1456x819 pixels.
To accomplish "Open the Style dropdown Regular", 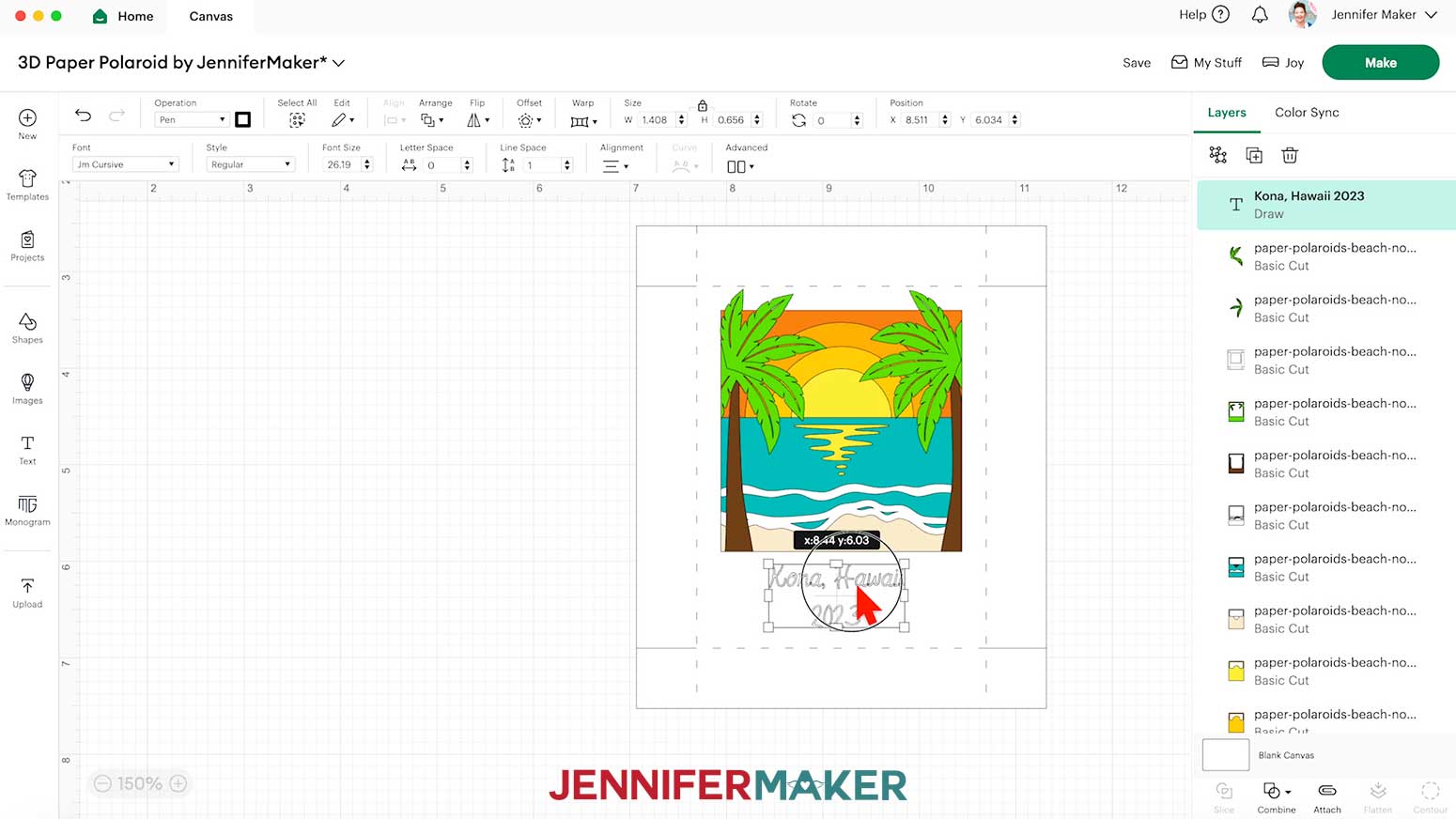I will (250, 164).
